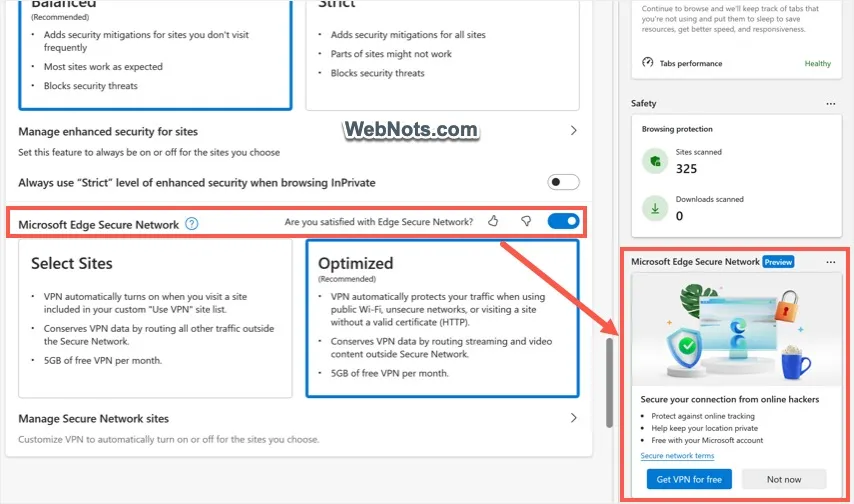Choose the Strict security level card
The height and width of the screenshot is (504, 854).
click(442, 54)
